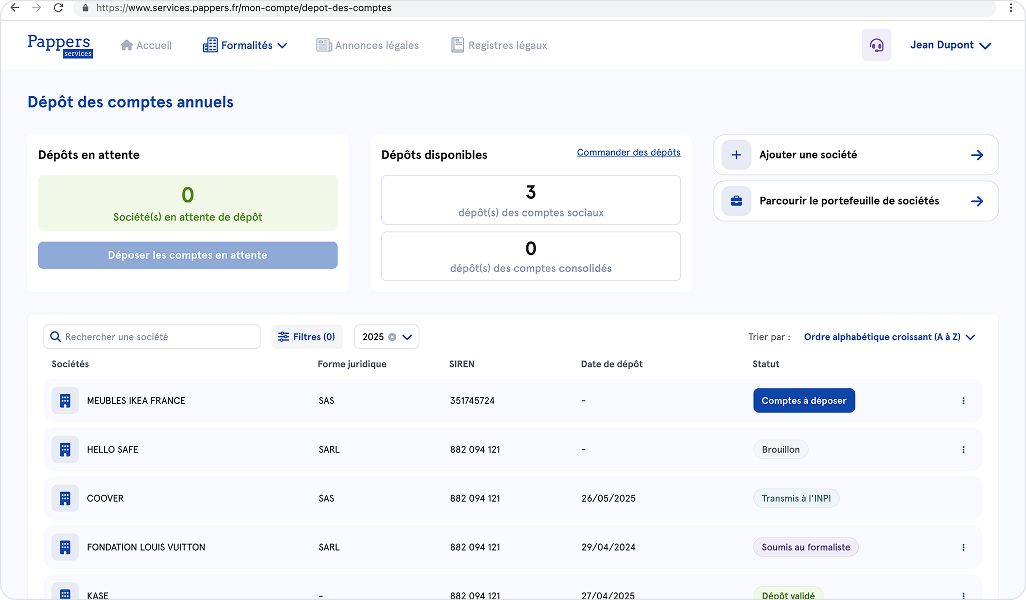Click the arrow icon on Ajouter une société card

pos(977,154)
